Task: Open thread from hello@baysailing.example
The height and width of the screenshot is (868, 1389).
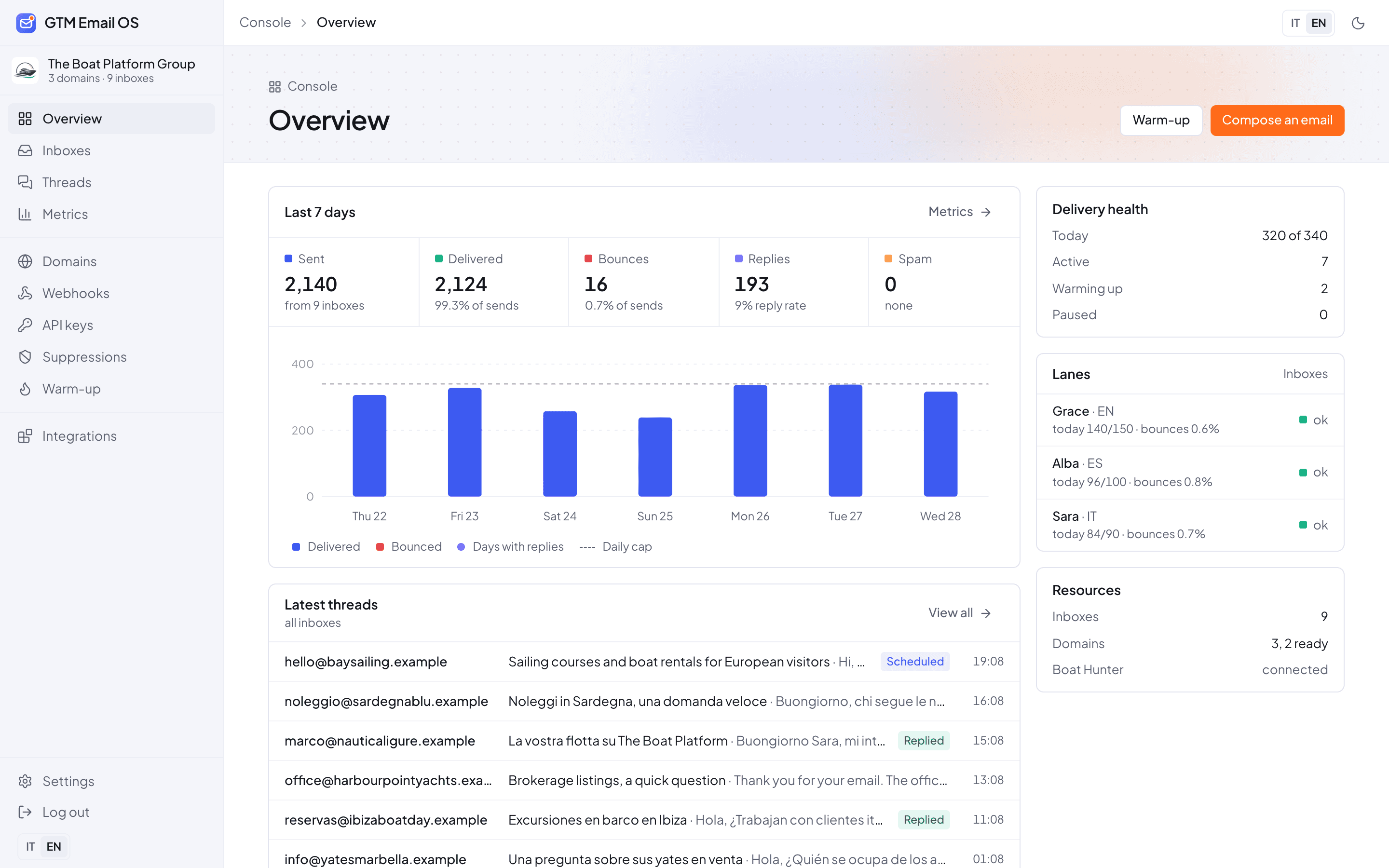Action: pyautogui.click(x=644, y=661)
